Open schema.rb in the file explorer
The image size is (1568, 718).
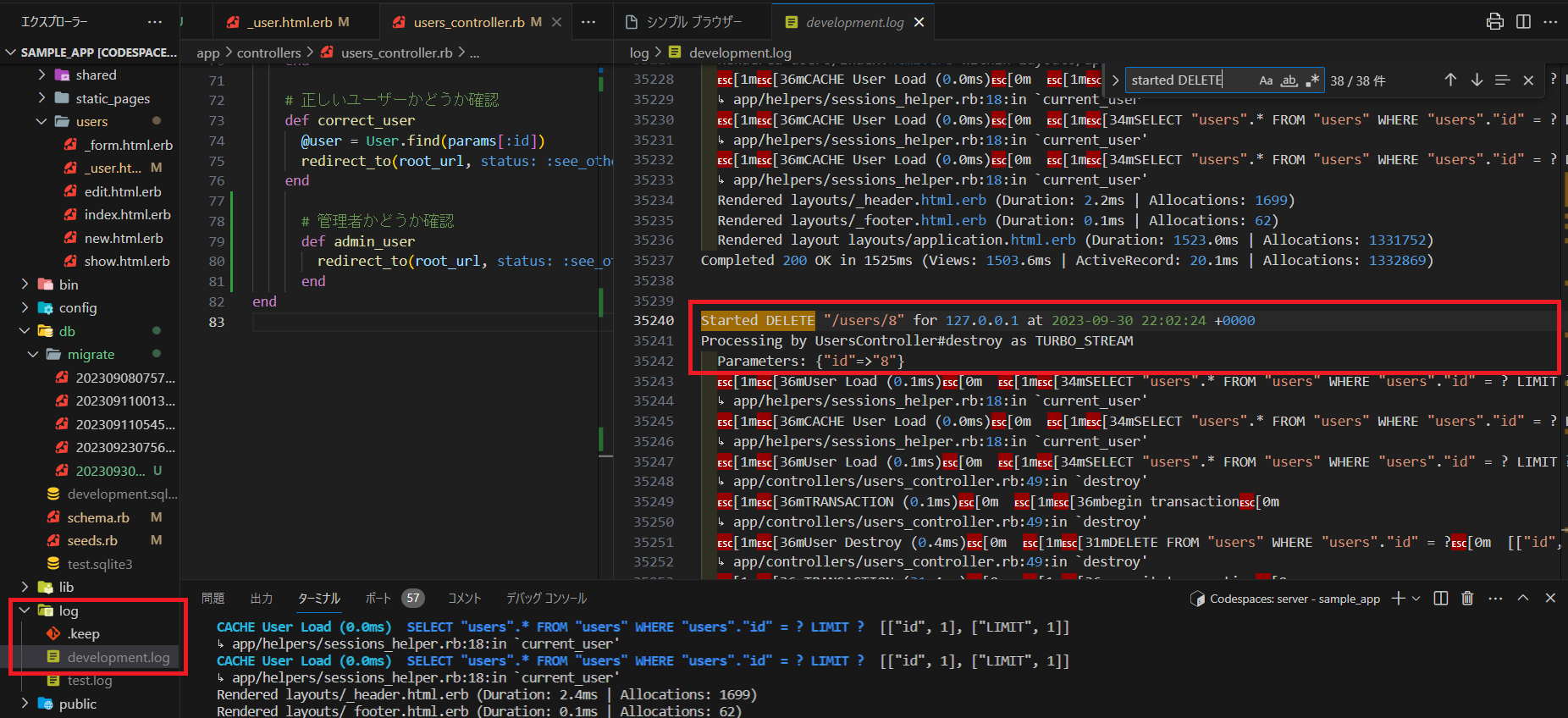pos(98,517)
